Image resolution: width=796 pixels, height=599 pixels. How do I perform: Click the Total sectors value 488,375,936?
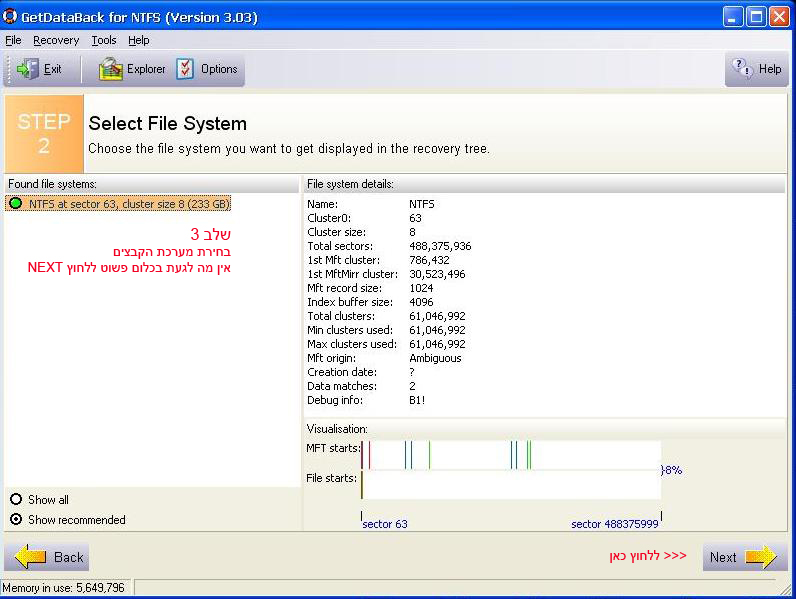click(x=440, y=246)
